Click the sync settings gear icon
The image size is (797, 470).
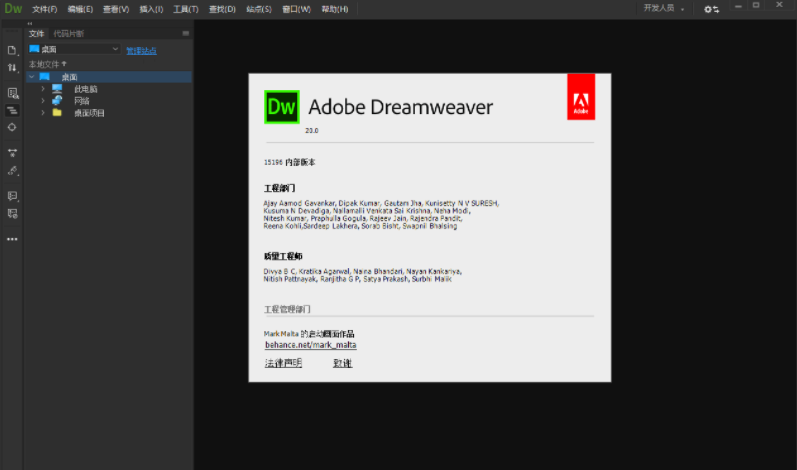[711, 9]
